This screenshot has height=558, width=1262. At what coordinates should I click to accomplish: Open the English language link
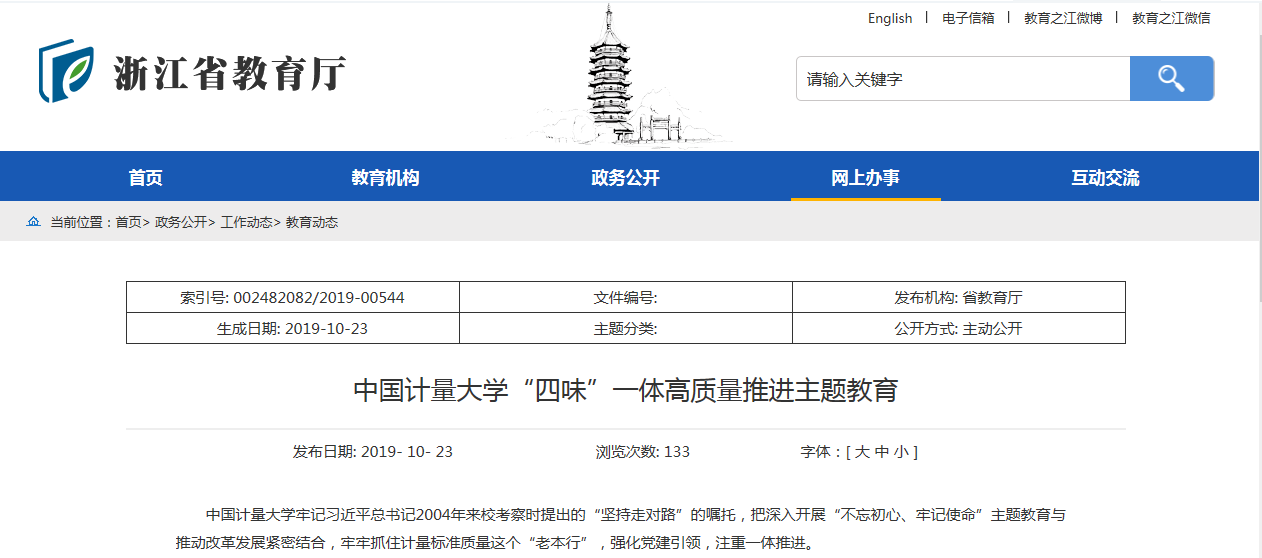[889, 18]
